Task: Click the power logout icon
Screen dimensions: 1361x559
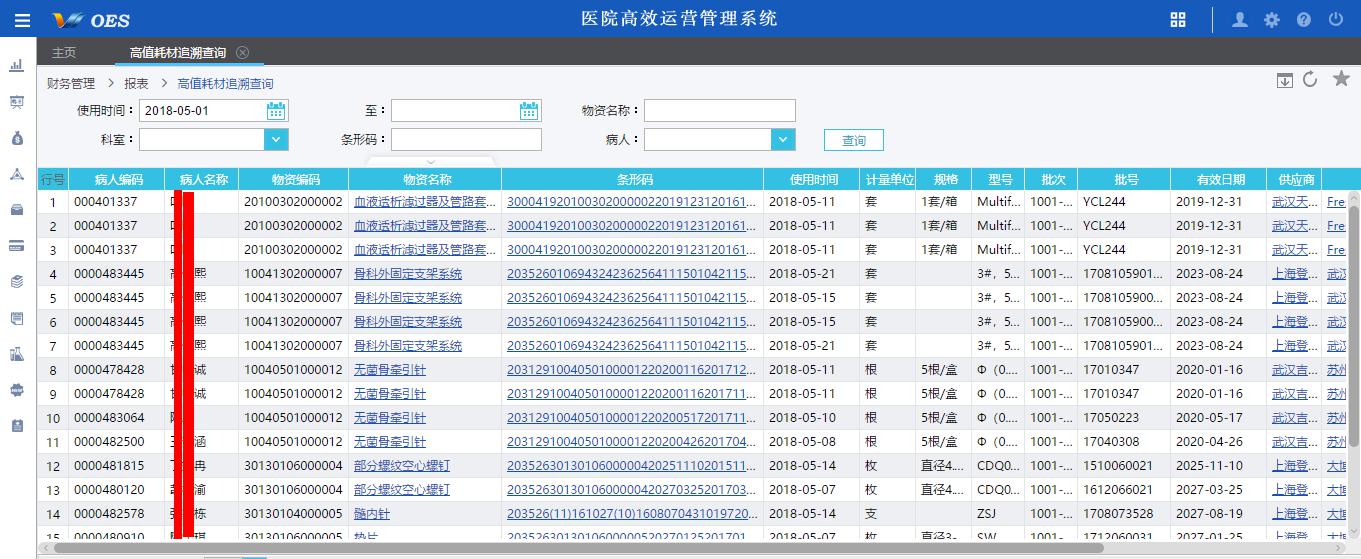Action: coord(1335,20)
